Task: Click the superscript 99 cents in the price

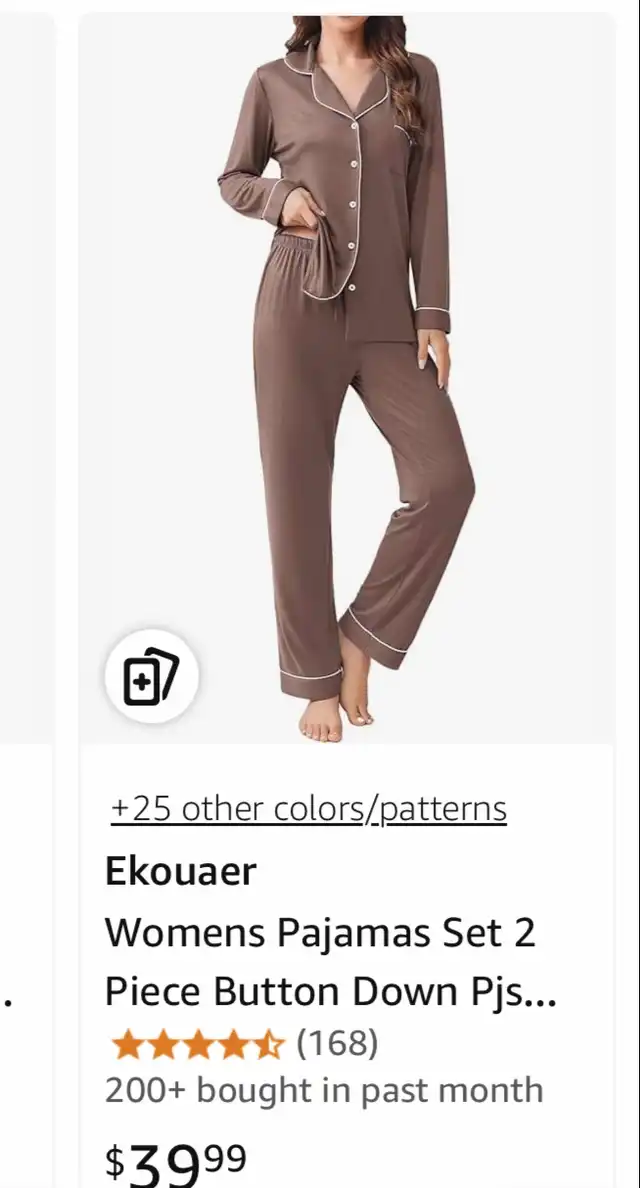Action: 225,1158
